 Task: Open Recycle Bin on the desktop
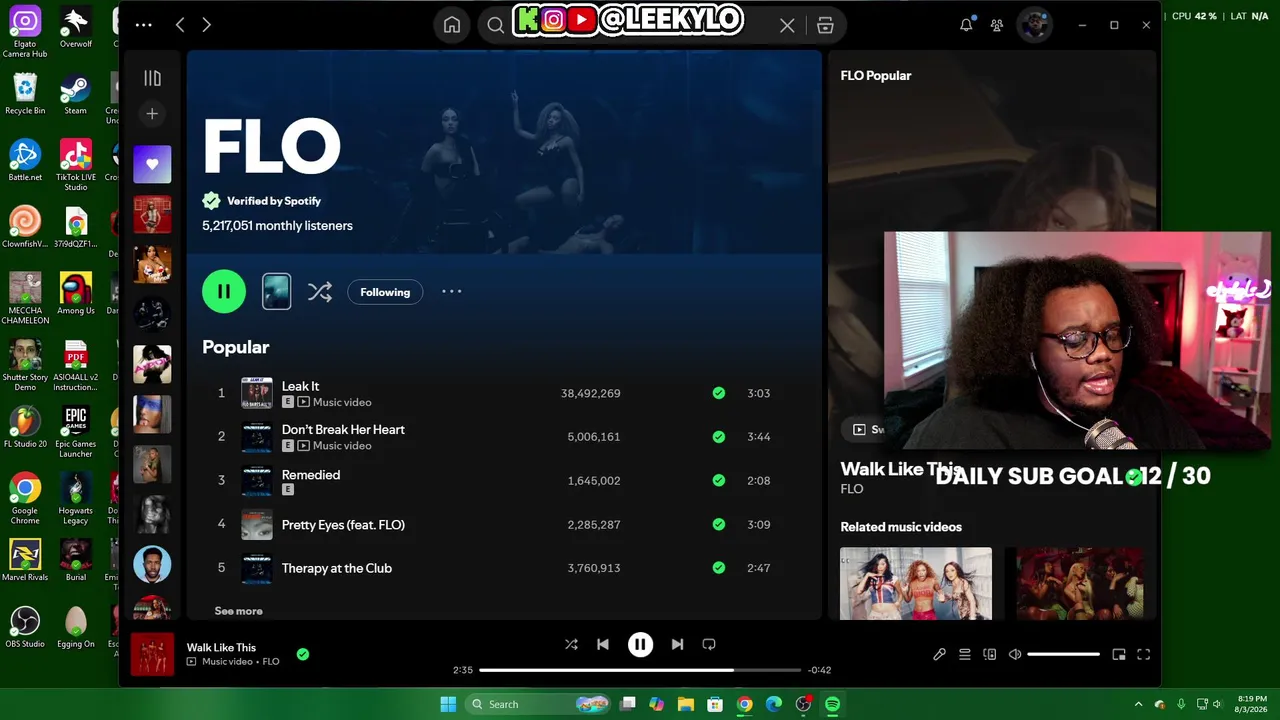coord(25,95)
